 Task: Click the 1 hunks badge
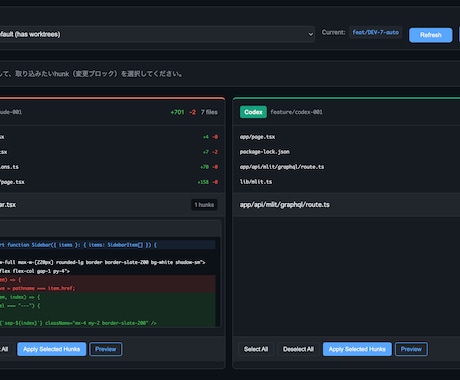pos(204,205)
